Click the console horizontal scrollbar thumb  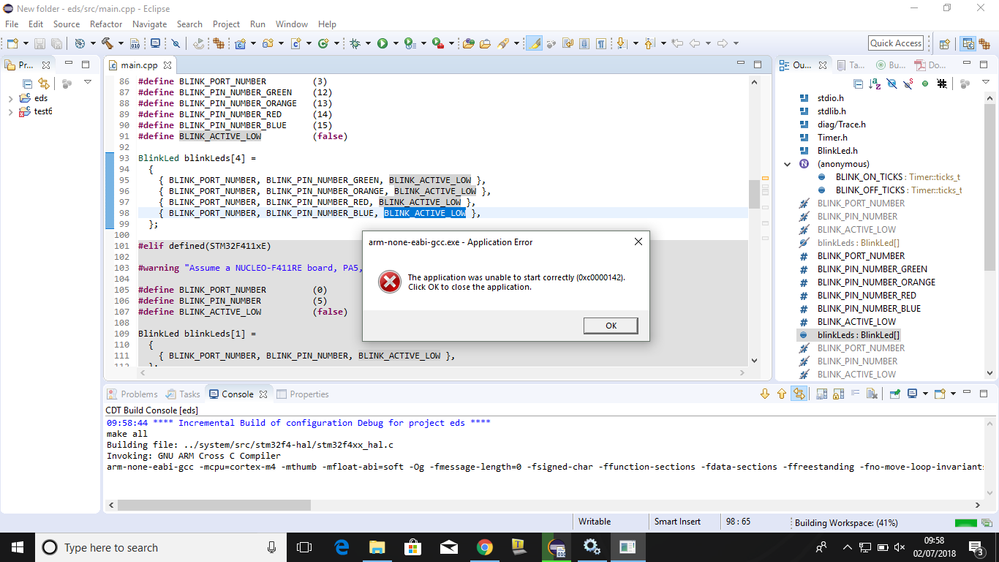214,505
